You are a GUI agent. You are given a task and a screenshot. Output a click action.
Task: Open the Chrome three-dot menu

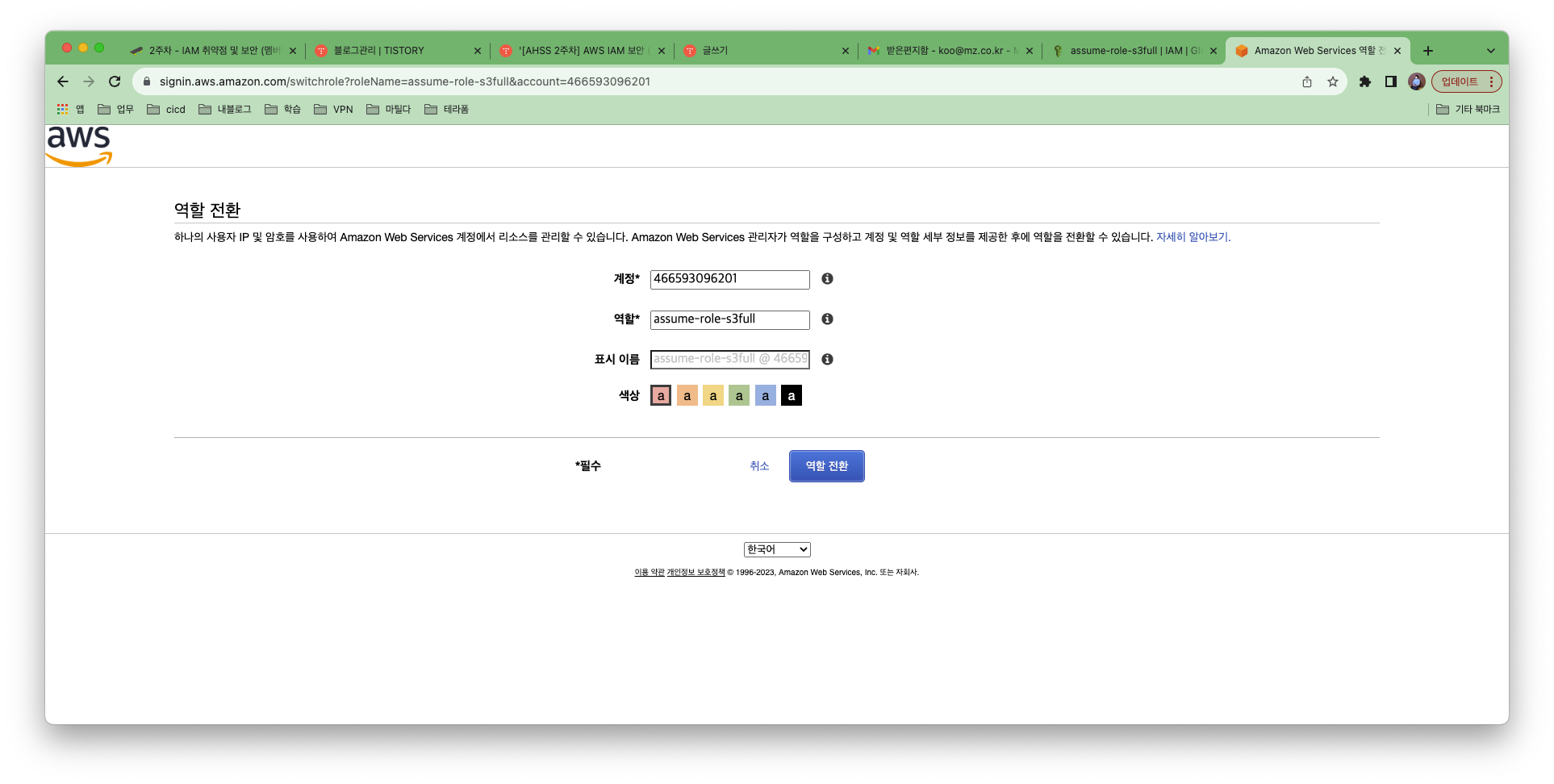[1491, 81]
